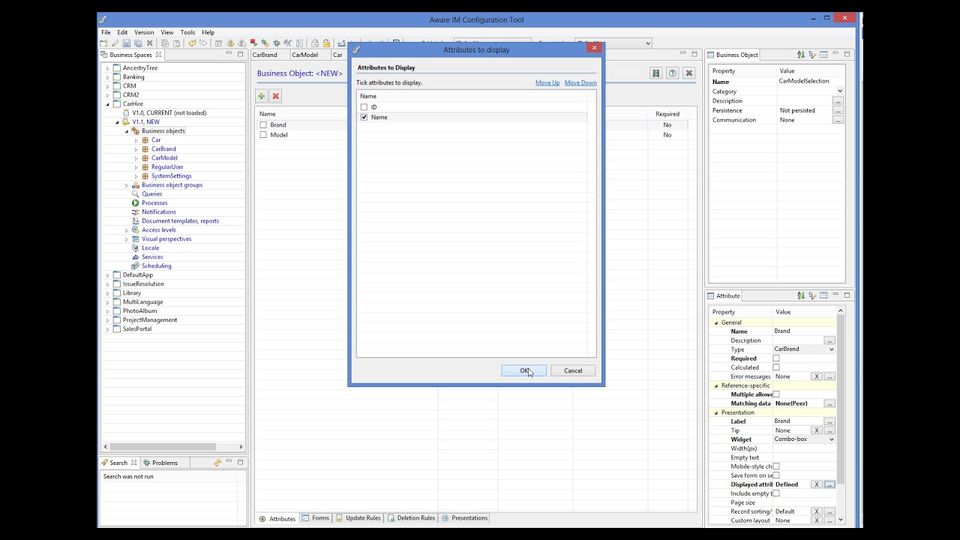The width and height of the screenshot is (960, 540).
Task: Click filter icon in Attribute panel header
Action: 812,296
